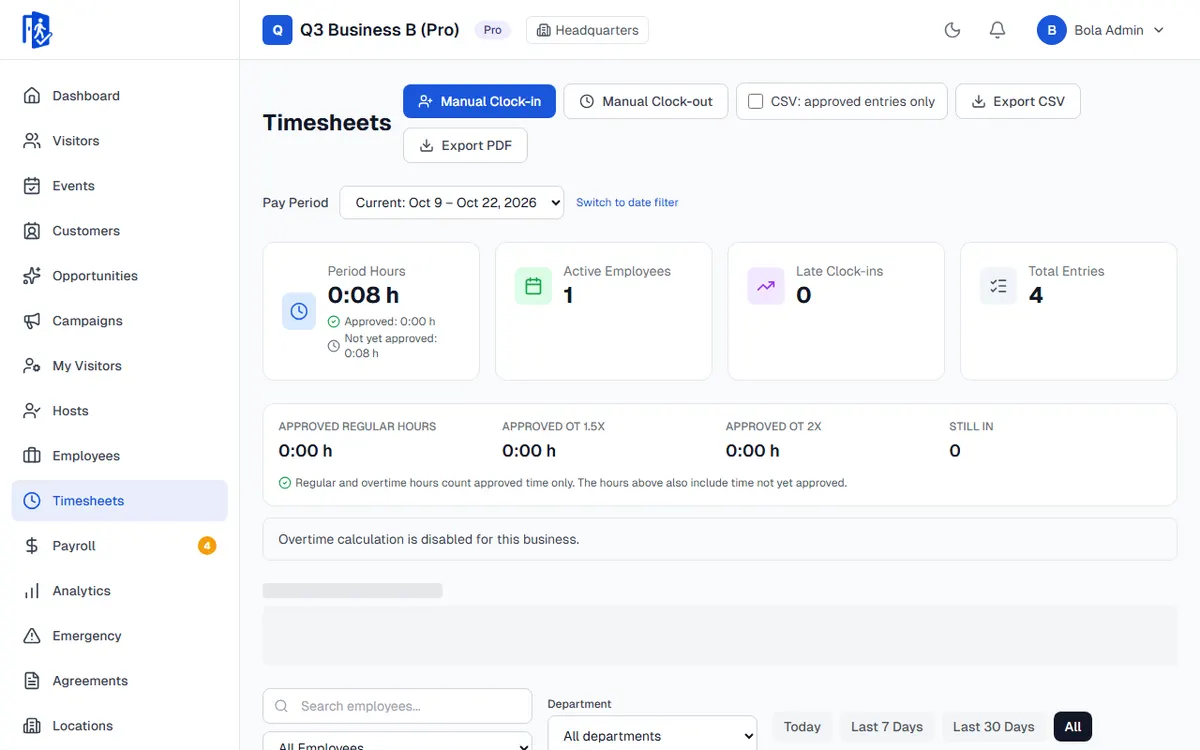Click the Q3 Business B (Pro) title

tap(380, 30)
